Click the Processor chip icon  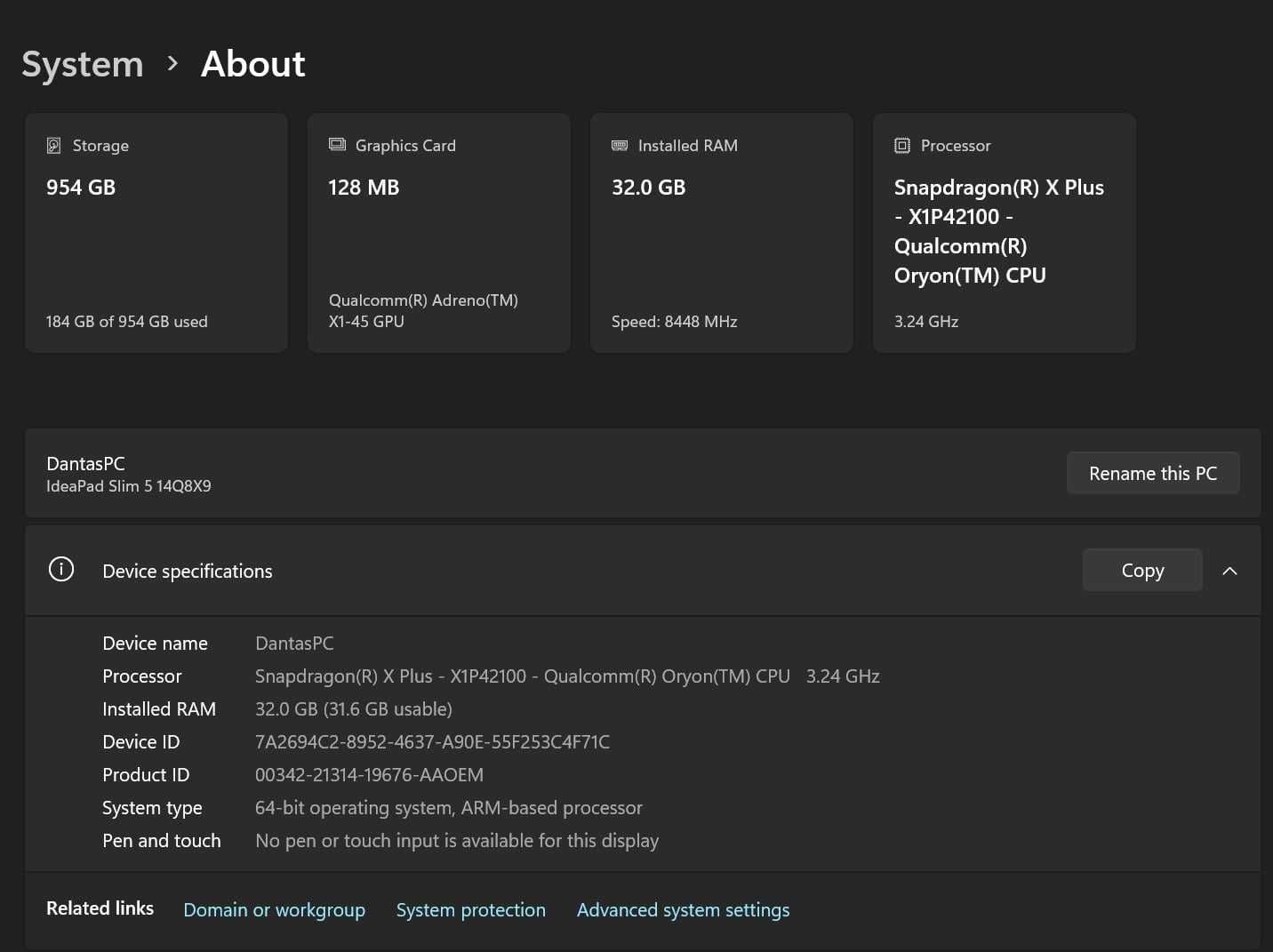(x=902, y=145)
